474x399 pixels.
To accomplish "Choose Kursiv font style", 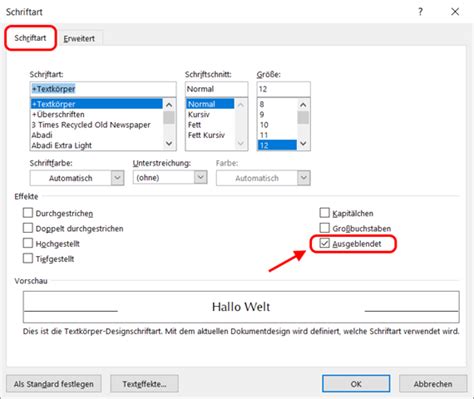I will coord(210,114).
